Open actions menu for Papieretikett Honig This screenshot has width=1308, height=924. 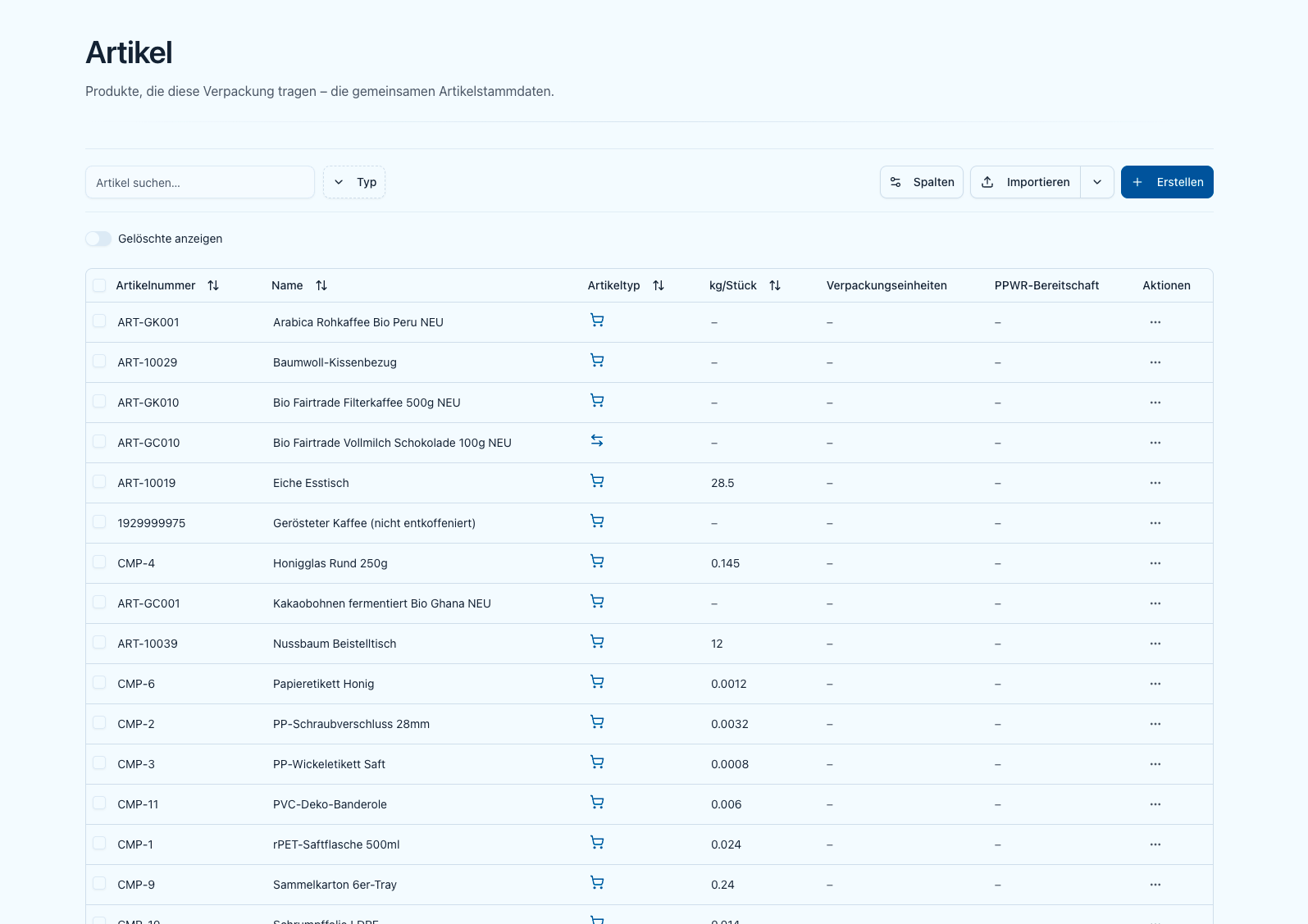tap(1155, 684)
